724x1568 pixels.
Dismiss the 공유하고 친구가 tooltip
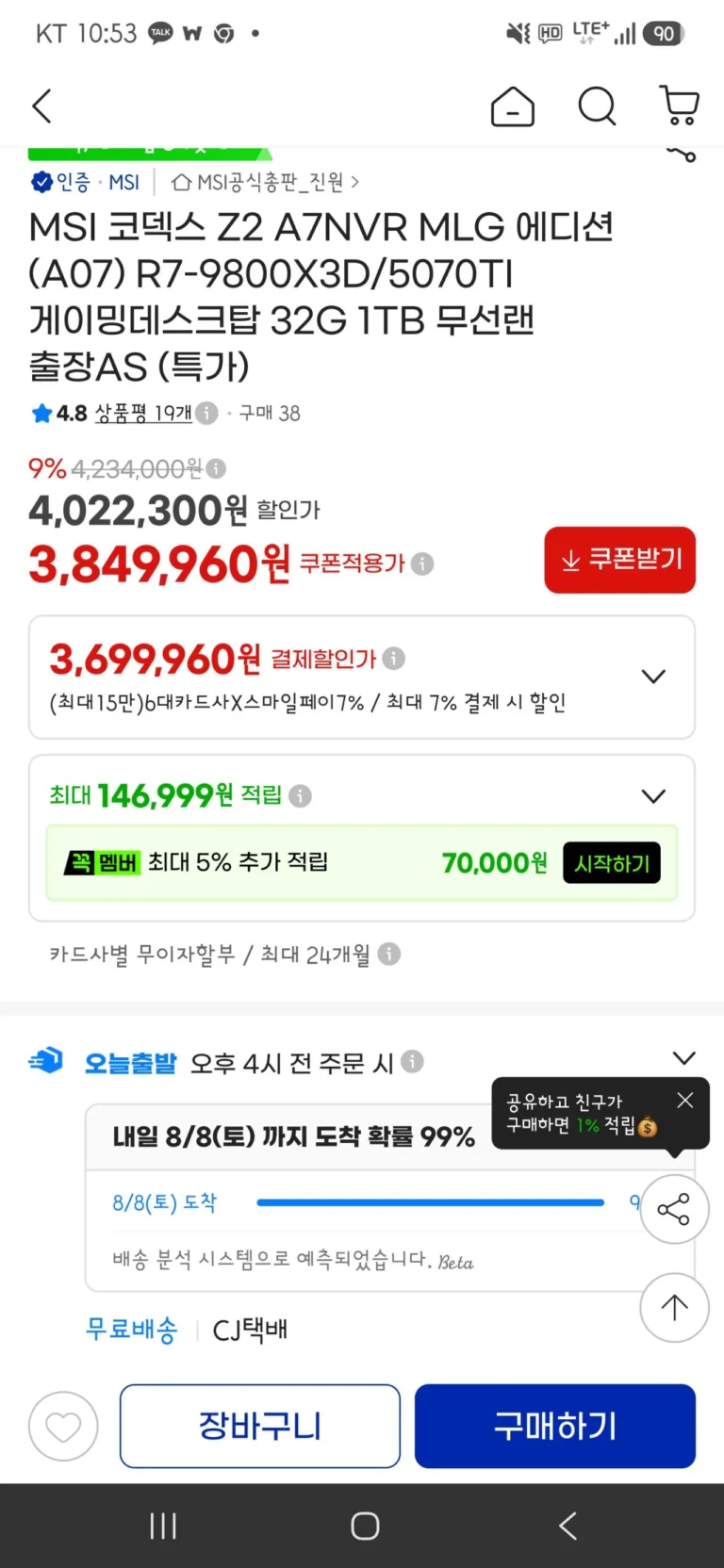[x=685, y=1100]
